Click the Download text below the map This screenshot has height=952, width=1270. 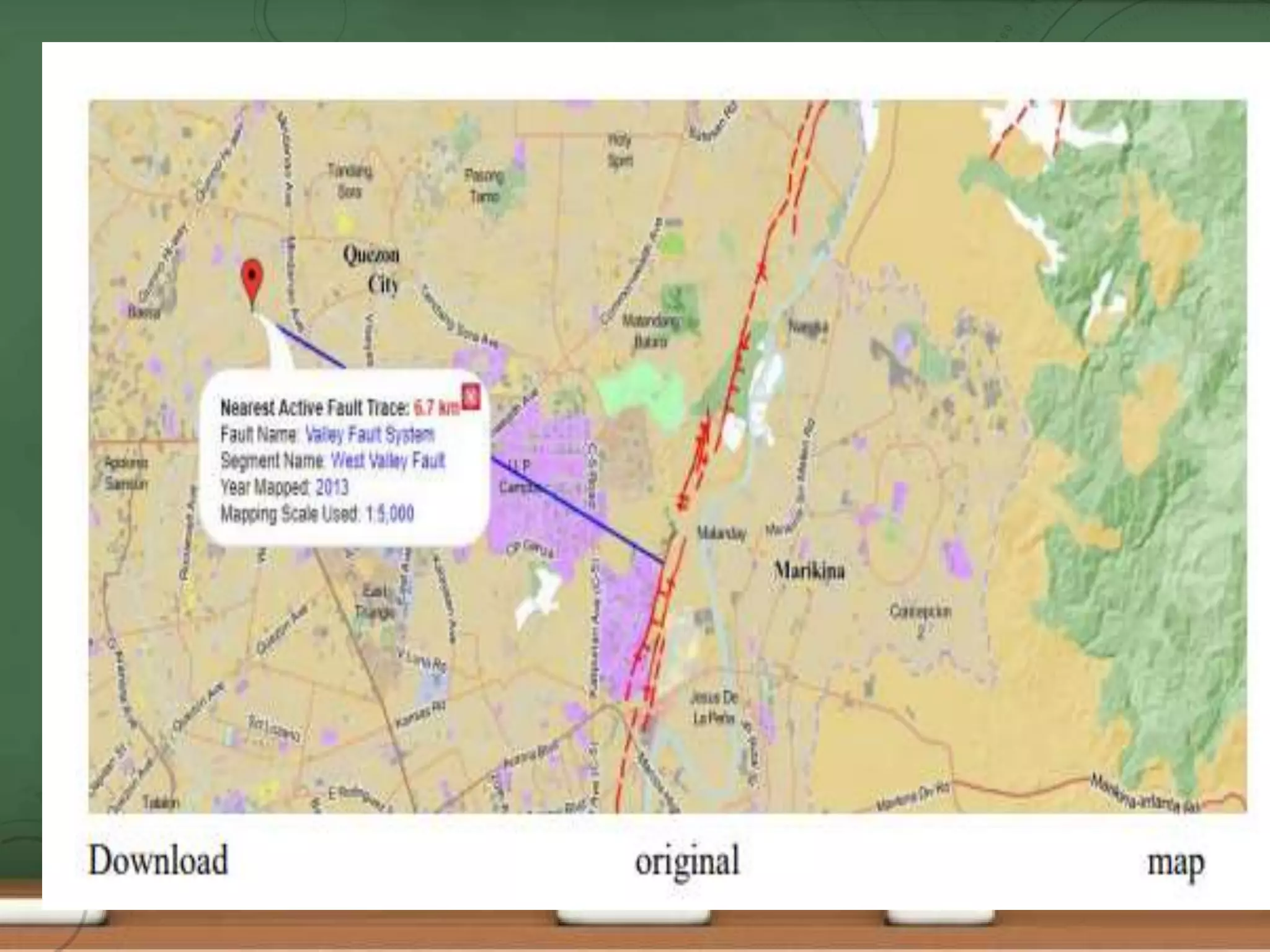click(158, 861)
